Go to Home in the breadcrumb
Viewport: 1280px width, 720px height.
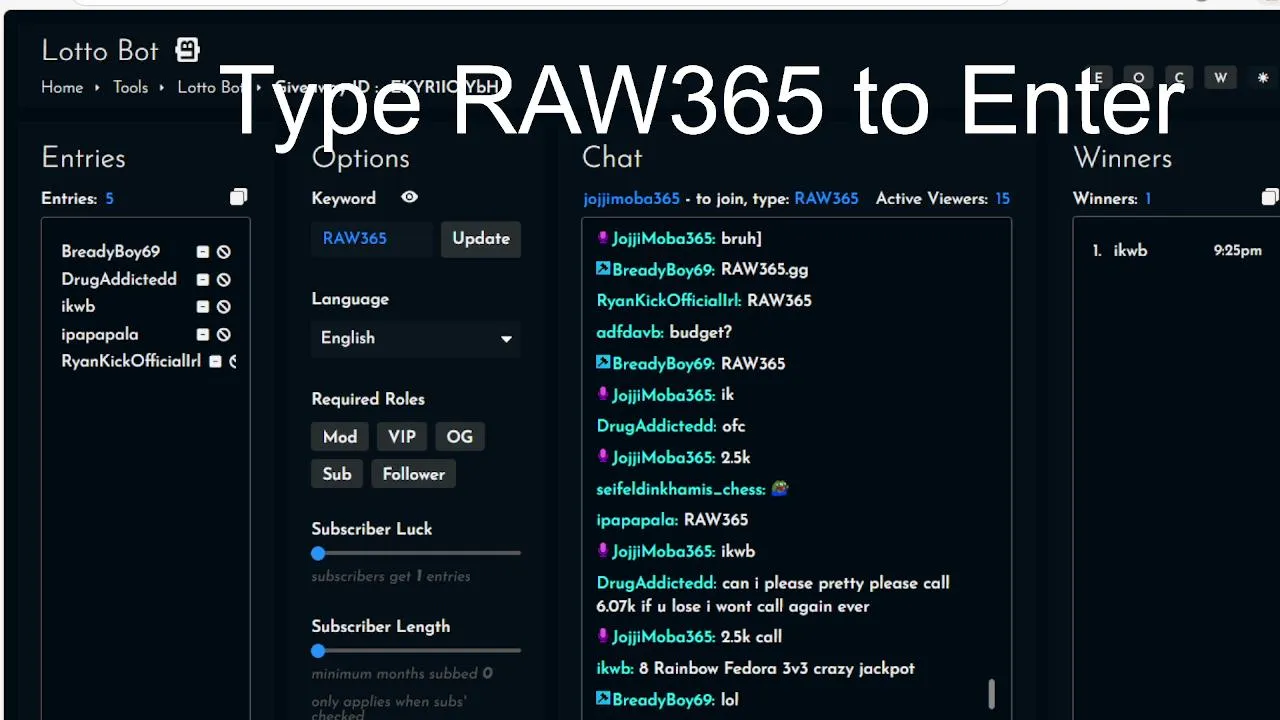click(x=62, y=87)
